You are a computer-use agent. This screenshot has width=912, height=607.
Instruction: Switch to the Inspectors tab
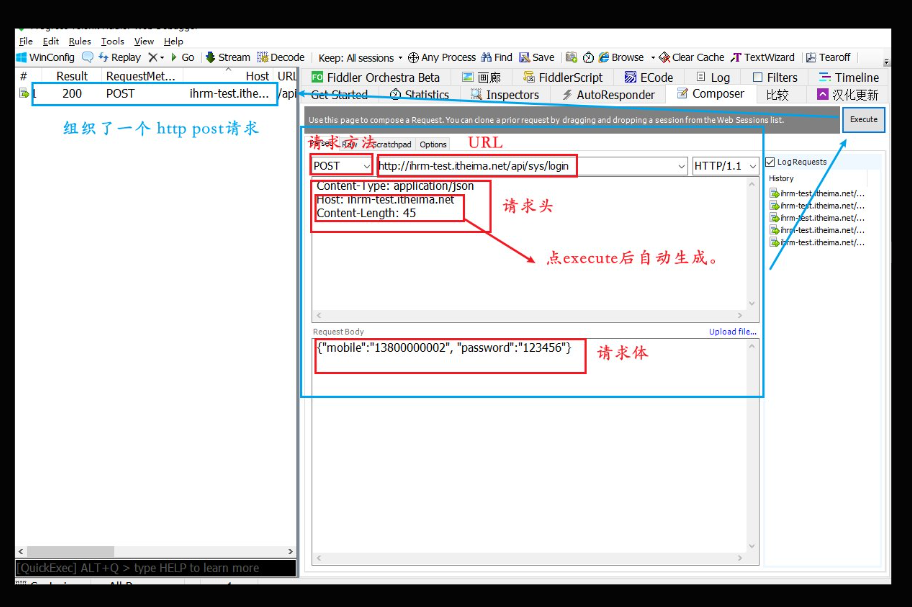coord(505,95)
